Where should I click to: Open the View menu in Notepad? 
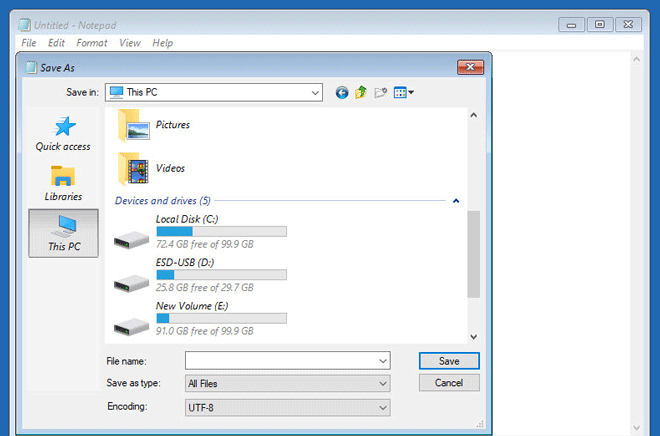[x=130, y=43]
